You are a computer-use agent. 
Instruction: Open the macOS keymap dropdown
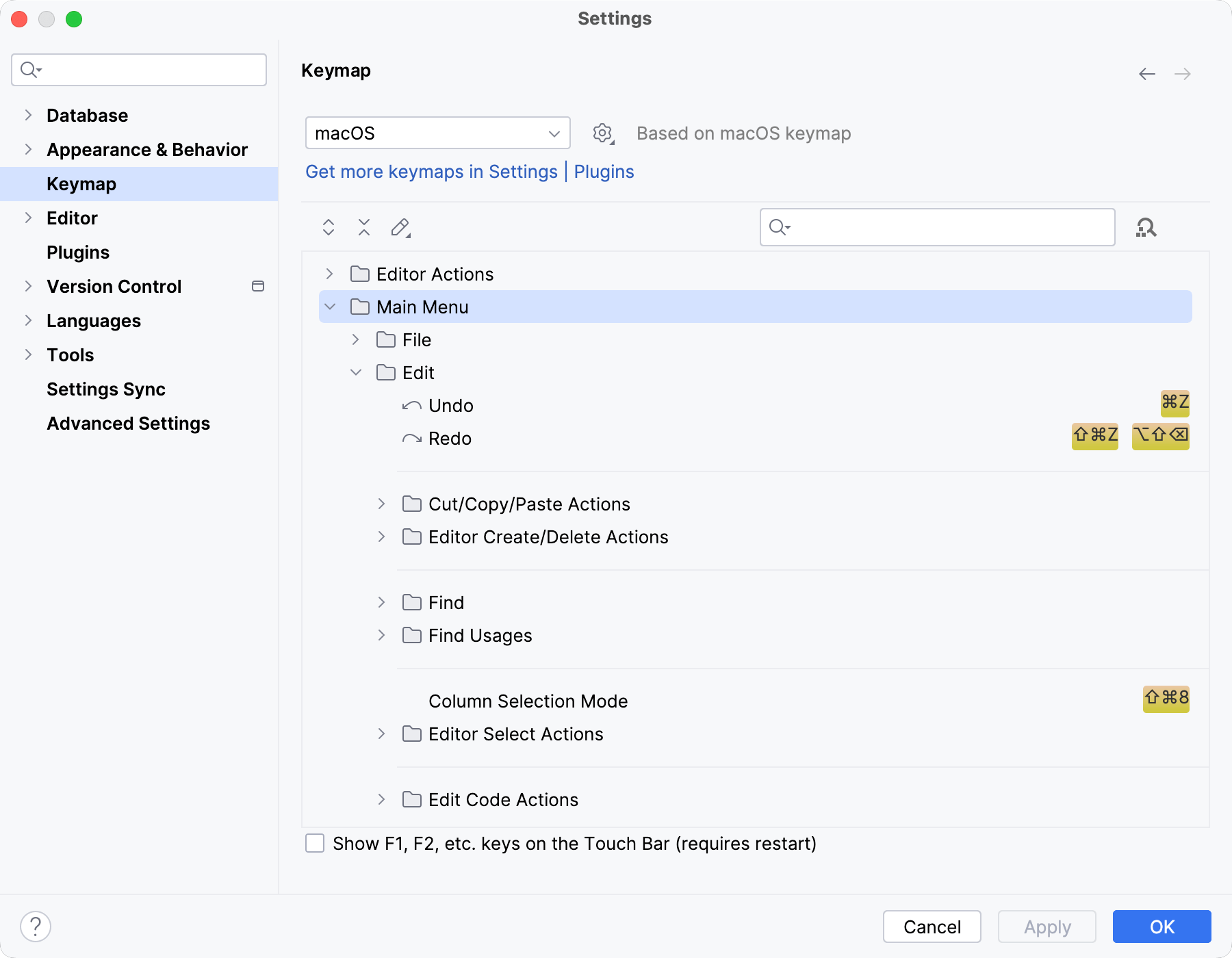(437, 133)
